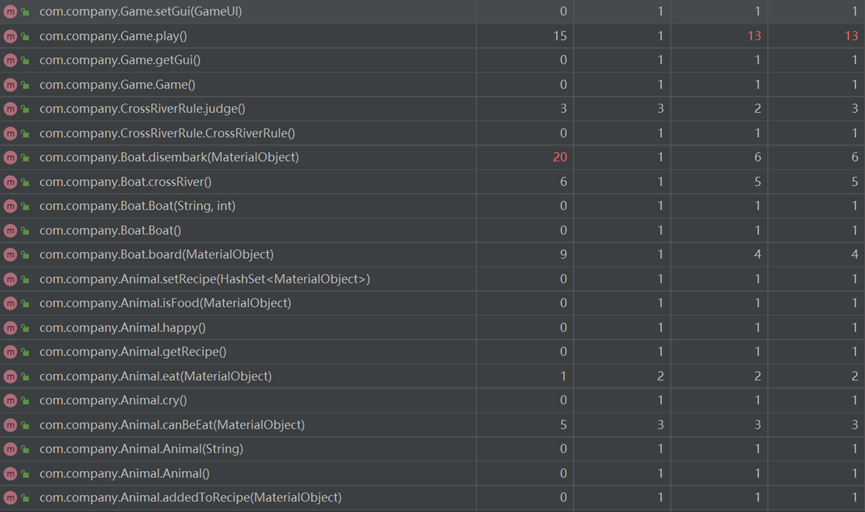Click the method icon beside com.company.Game.play()
865x512 pixels.
[x=10, y=36]
